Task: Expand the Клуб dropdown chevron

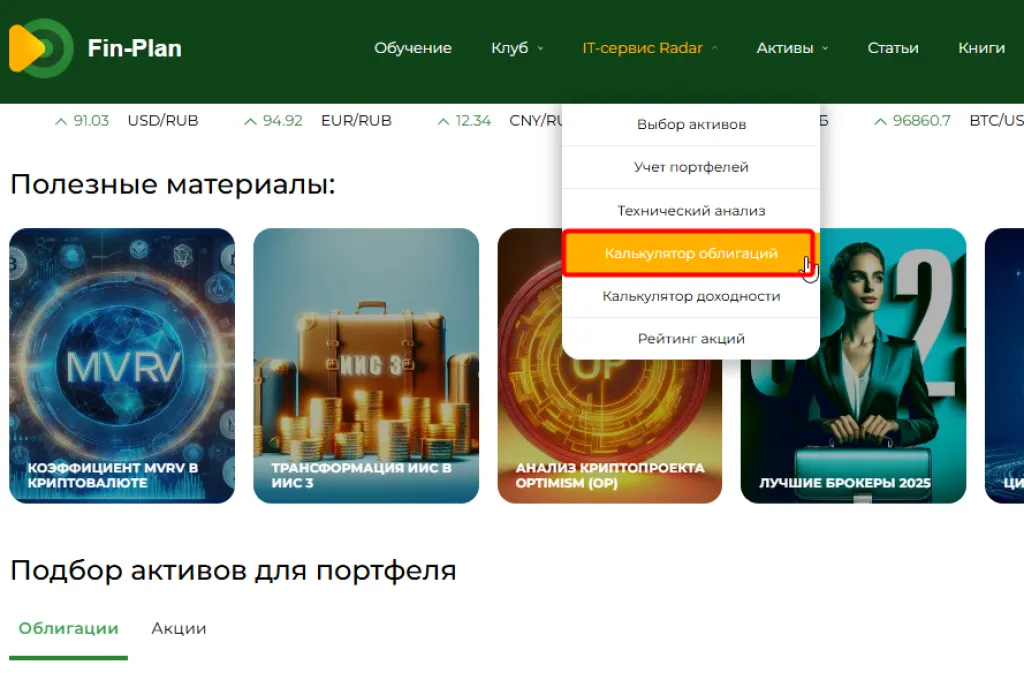Action: pyautogui.click(x=540, y=48)
